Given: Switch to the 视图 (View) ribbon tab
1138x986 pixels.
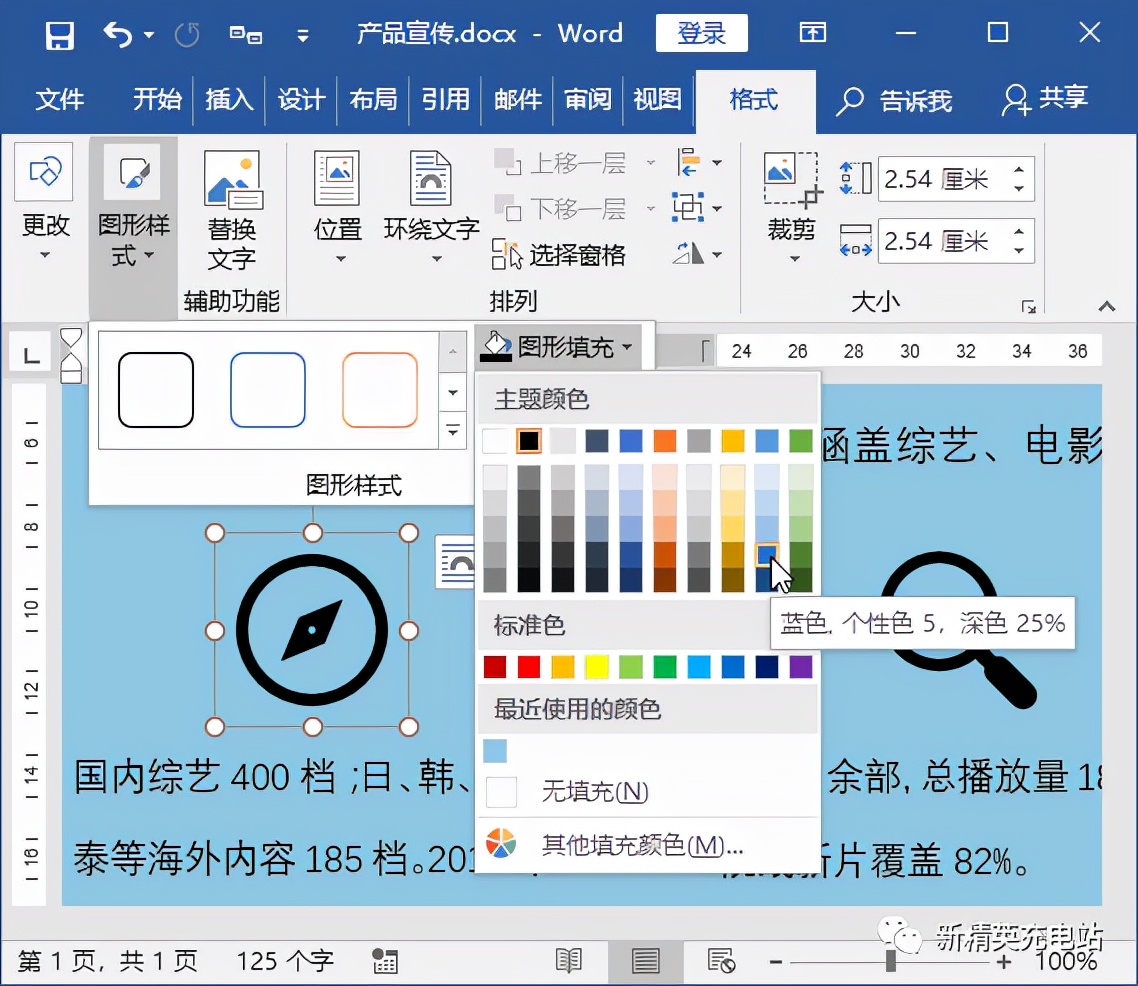Looking at the screenshot, I should 657,100.
